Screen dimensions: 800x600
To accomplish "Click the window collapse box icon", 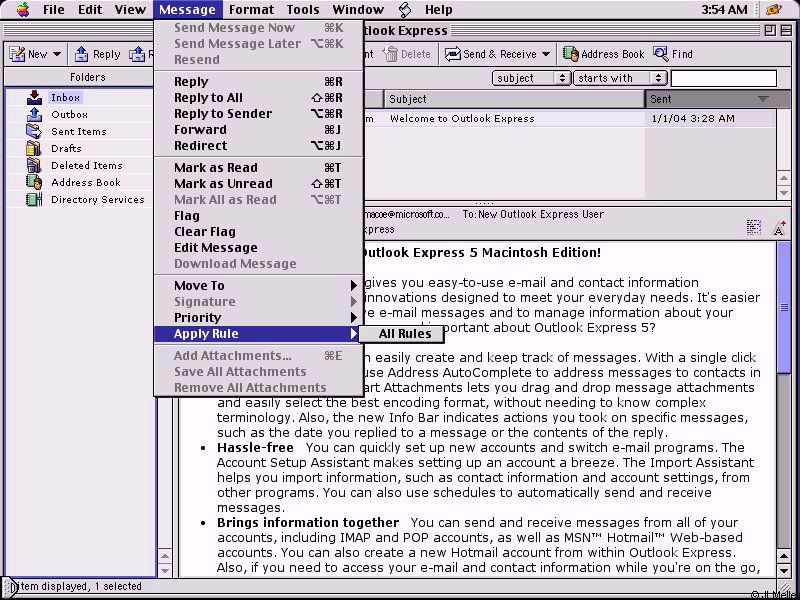I will (x=786, y=31).
